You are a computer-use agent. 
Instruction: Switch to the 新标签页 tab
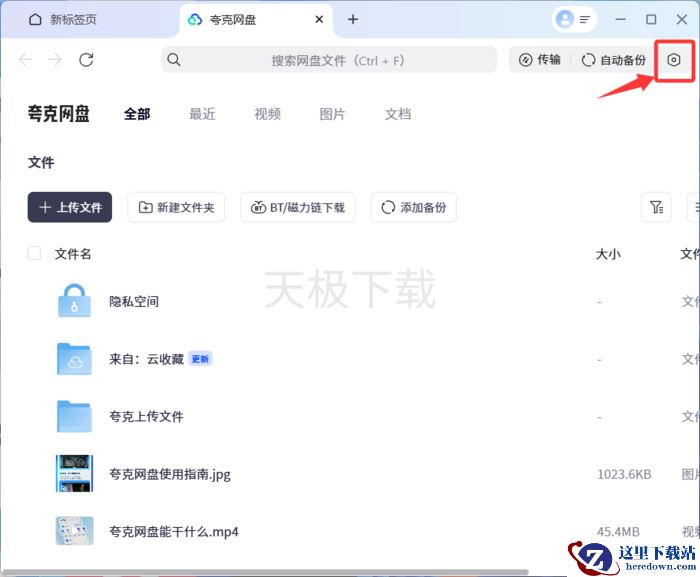pos(62,20)
